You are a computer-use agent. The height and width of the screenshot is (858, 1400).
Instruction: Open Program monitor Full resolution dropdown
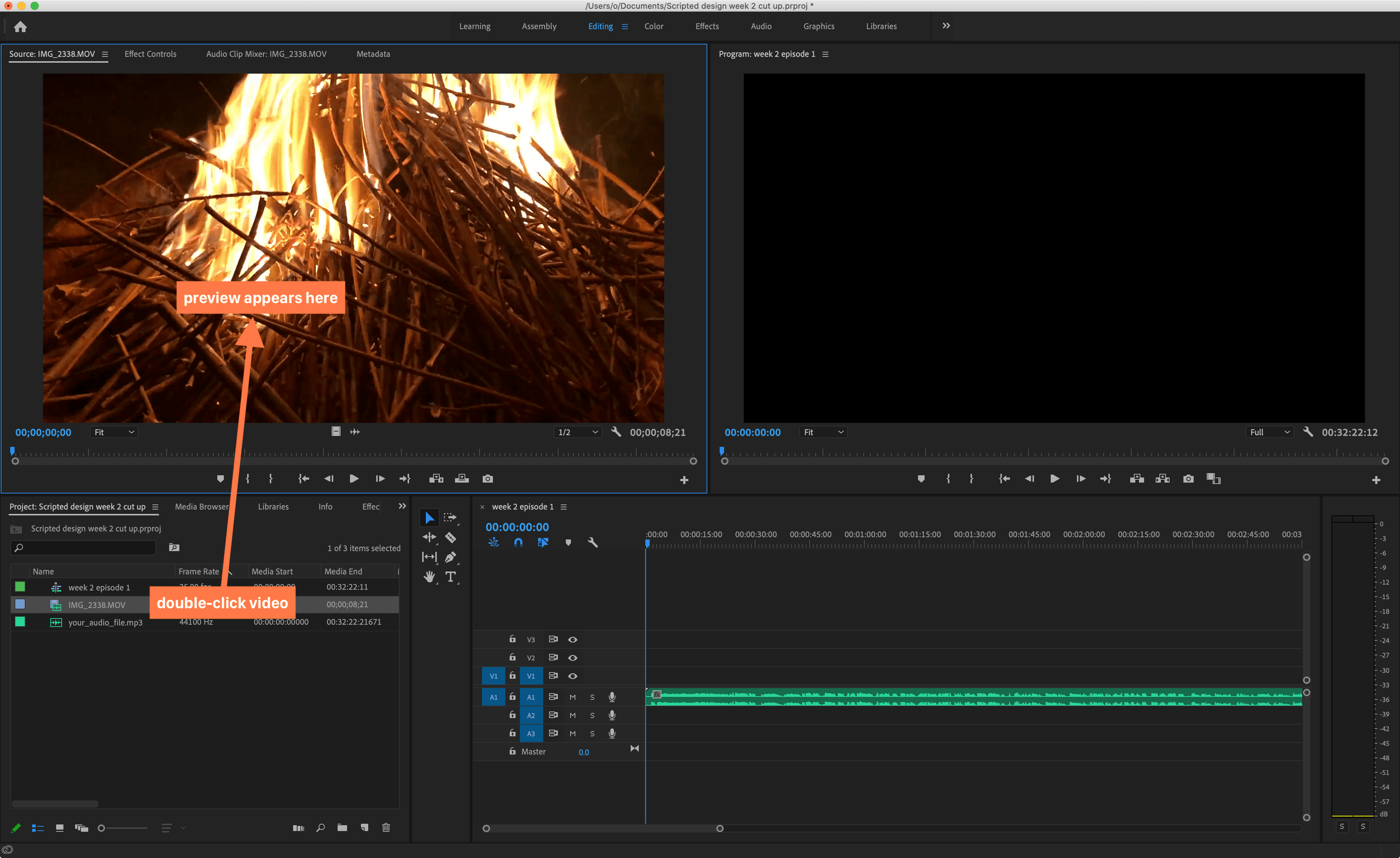coord(1269,432)
